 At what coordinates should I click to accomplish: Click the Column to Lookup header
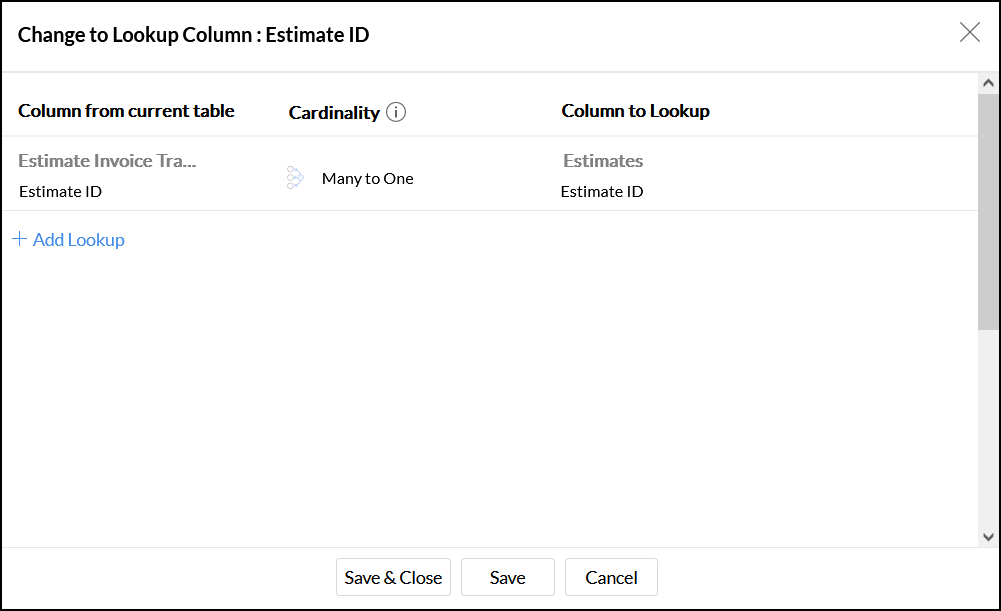click(635, 111)
